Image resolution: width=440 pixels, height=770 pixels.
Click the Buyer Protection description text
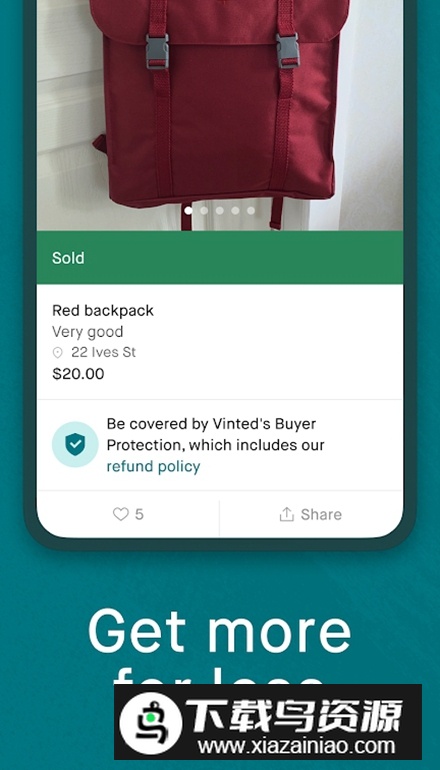point(216,444)
